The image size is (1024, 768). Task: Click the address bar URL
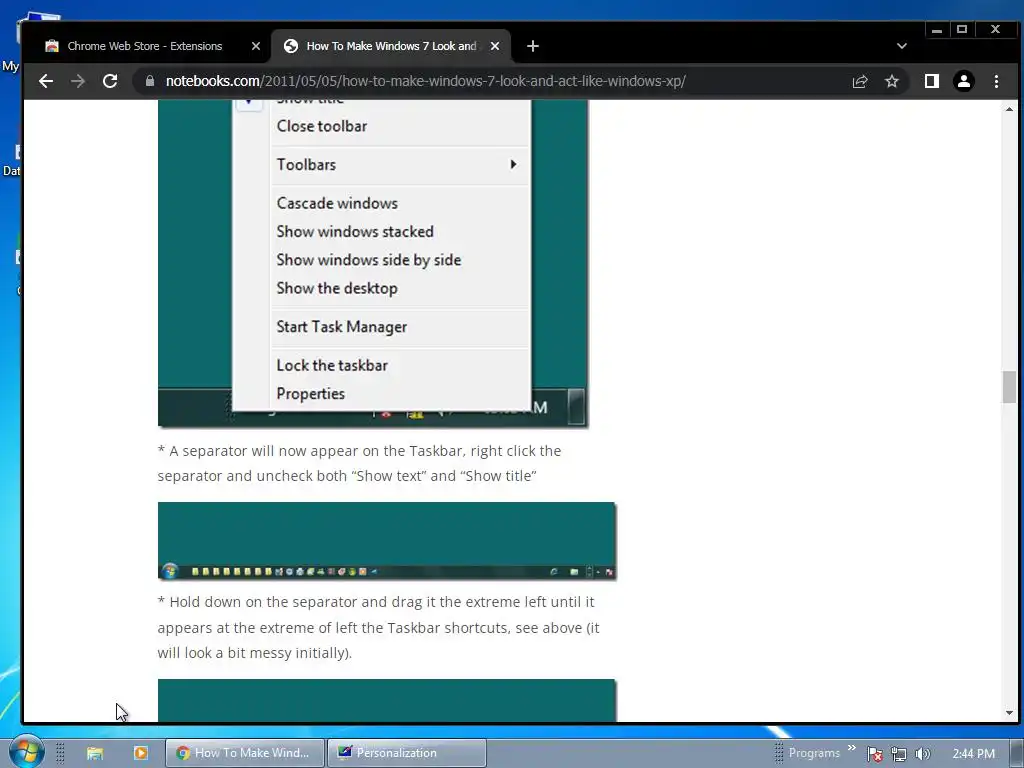425,81
